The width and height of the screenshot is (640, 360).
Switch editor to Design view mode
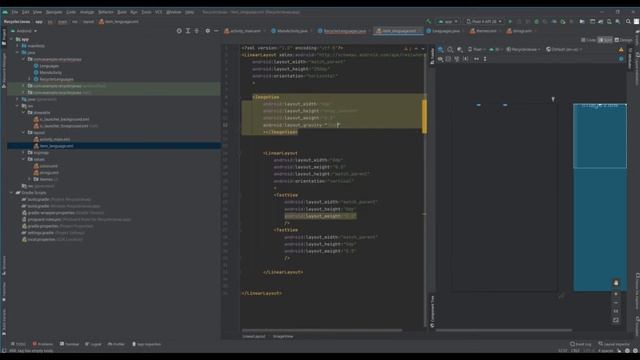pyautogui.click(x=623, y=40)
